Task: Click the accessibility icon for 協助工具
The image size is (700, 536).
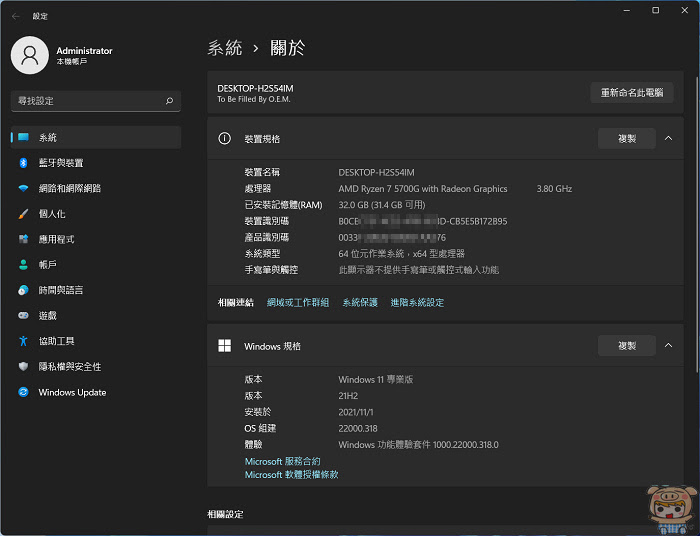Action: (23, 341)
